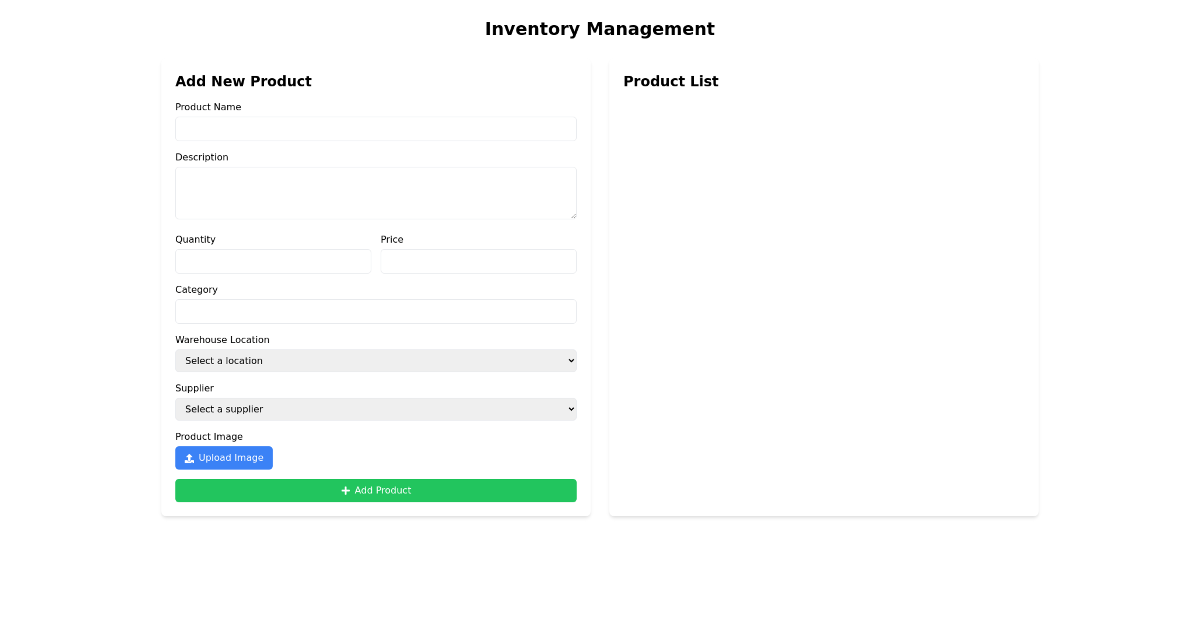Click the Product Name label

click(209, 107)
